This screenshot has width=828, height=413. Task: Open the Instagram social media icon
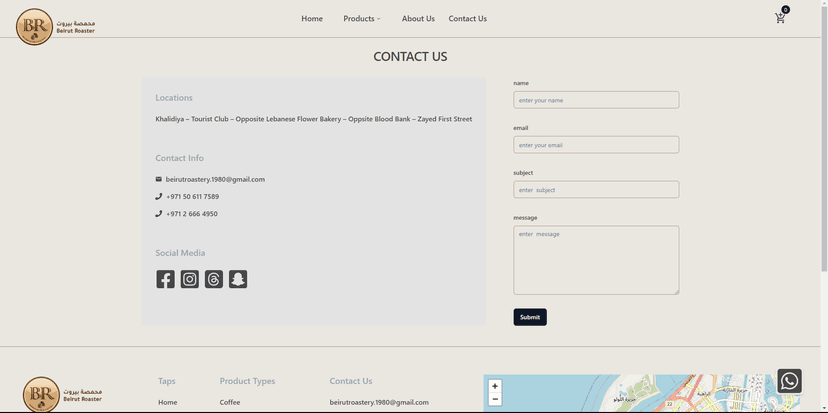(x=190, y=279)
